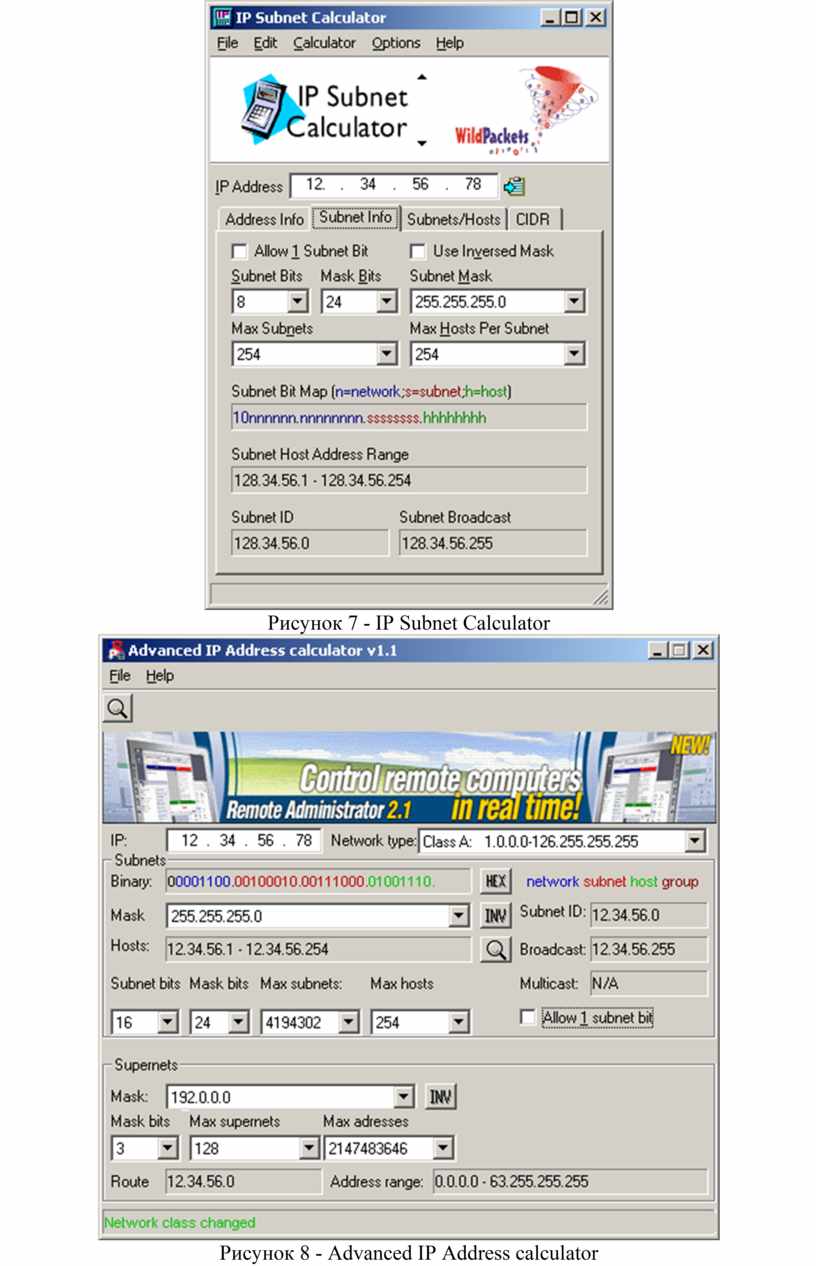The height and width of the screenshot is (1266, 816).
Task: Click the Advanced IP Address calculator title bar icon
Action: coord(115,650)
